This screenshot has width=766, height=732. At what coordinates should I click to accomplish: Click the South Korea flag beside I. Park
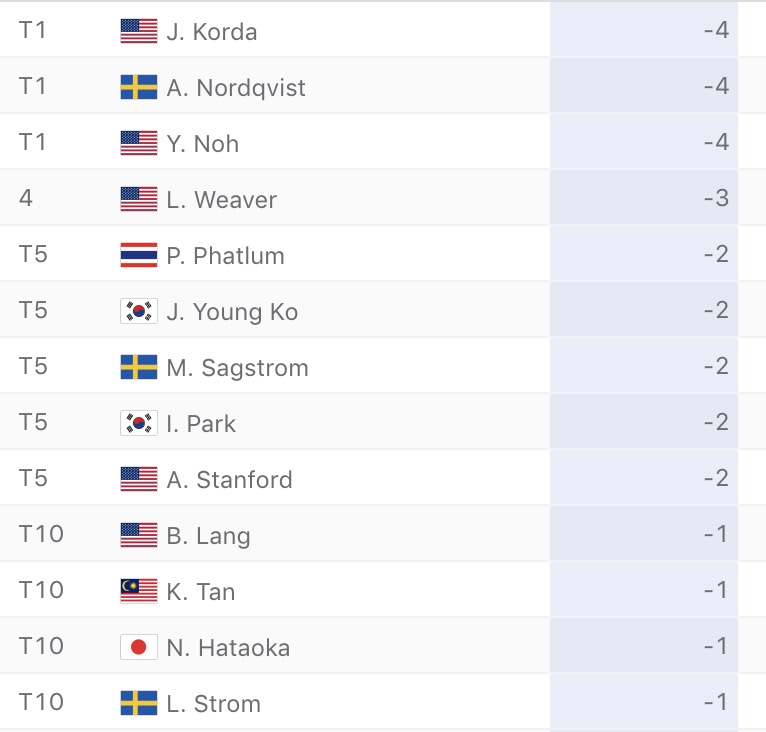[x=139, y=423]
